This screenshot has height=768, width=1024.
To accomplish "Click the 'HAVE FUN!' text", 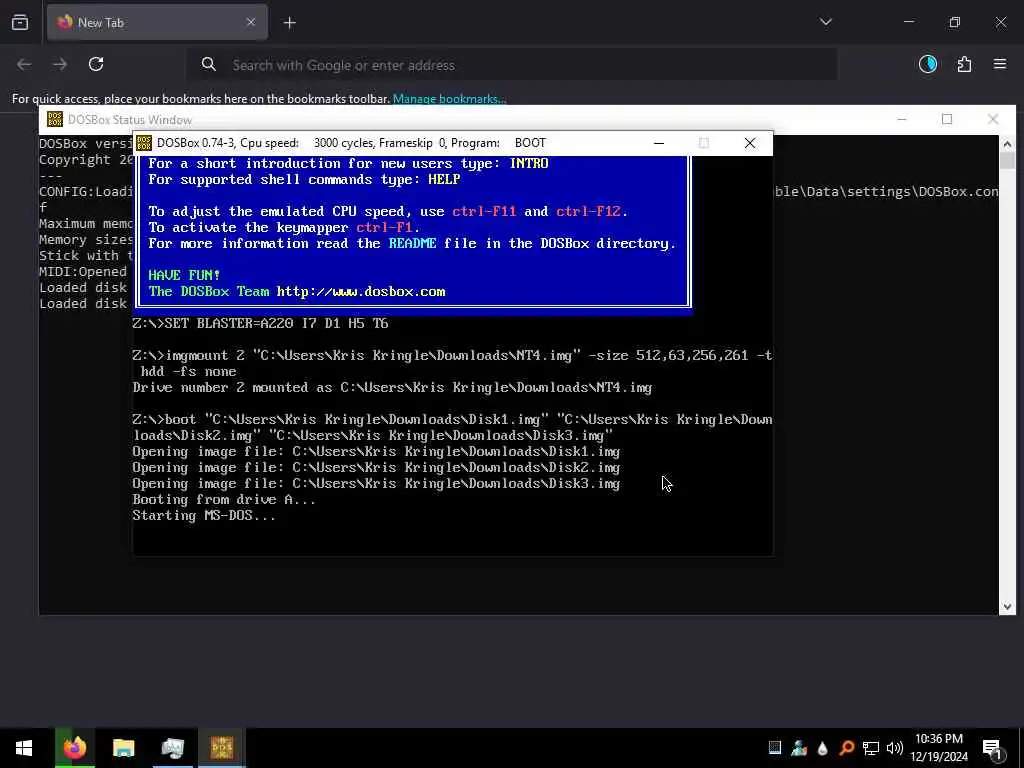I will pos(184,275).
